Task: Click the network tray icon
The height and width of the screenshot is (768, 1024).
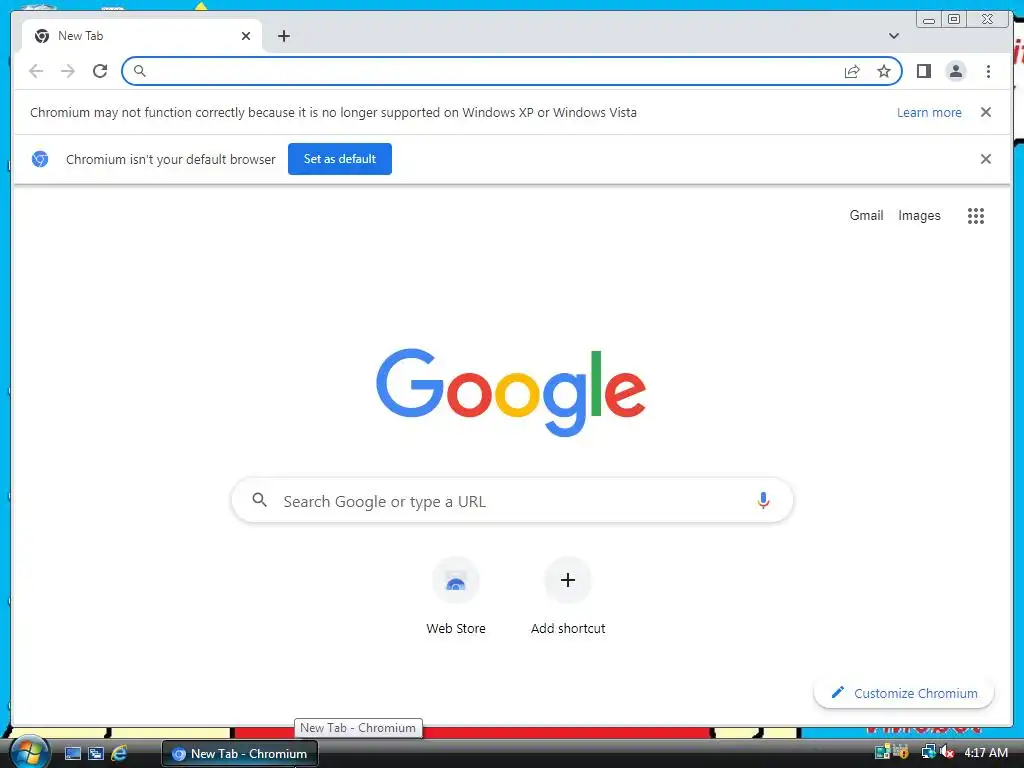Action: (x=928, y=752)
